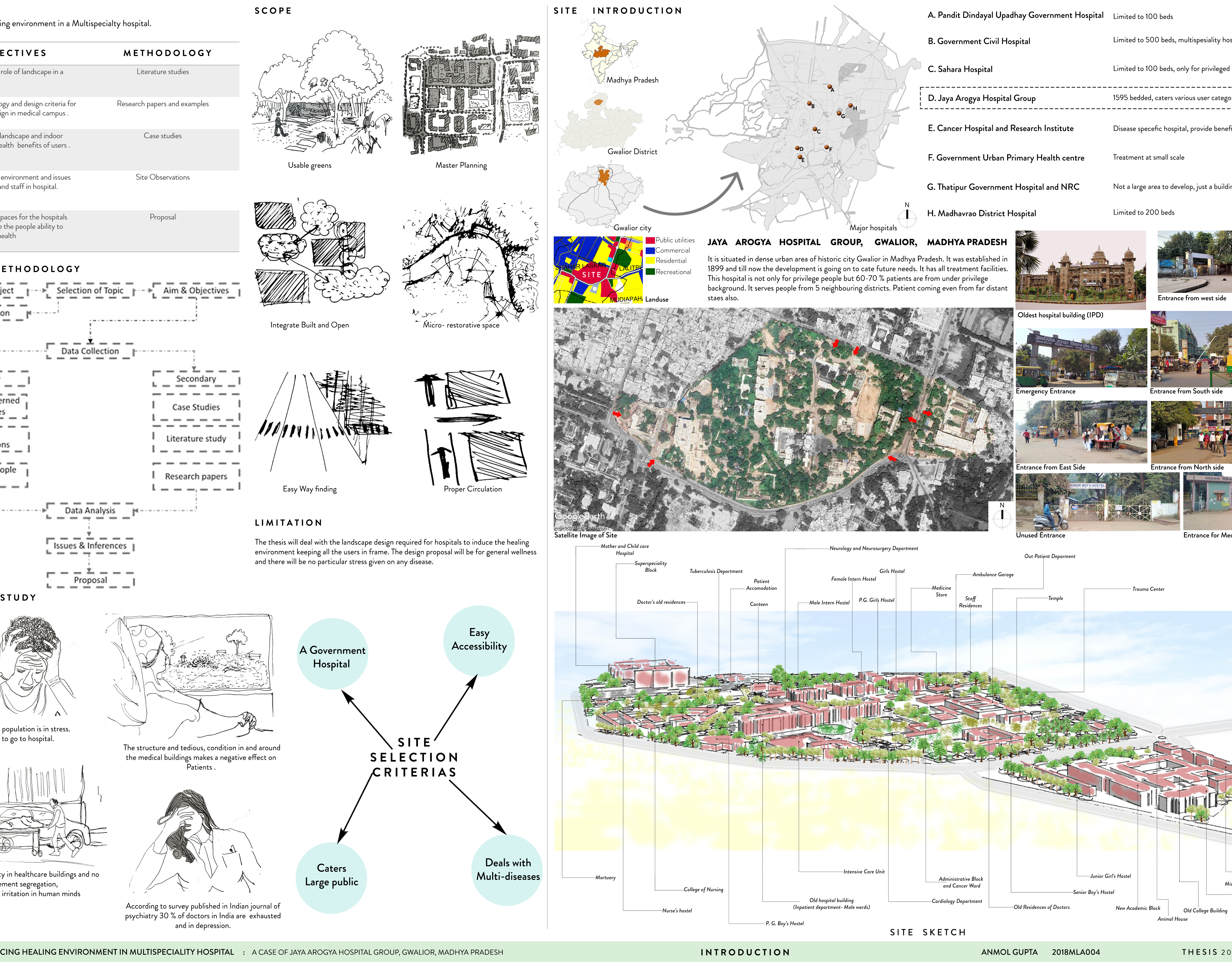The width and height of the screenshot is (1232, 964).
Task: Click the Data Collection flowchart box
Action: click(90, 351)
